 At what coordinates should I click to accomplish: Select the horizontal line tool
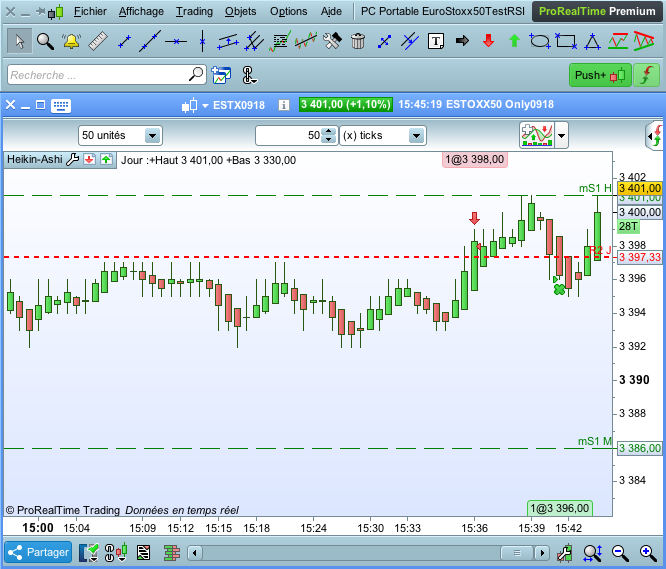(176, 41)
